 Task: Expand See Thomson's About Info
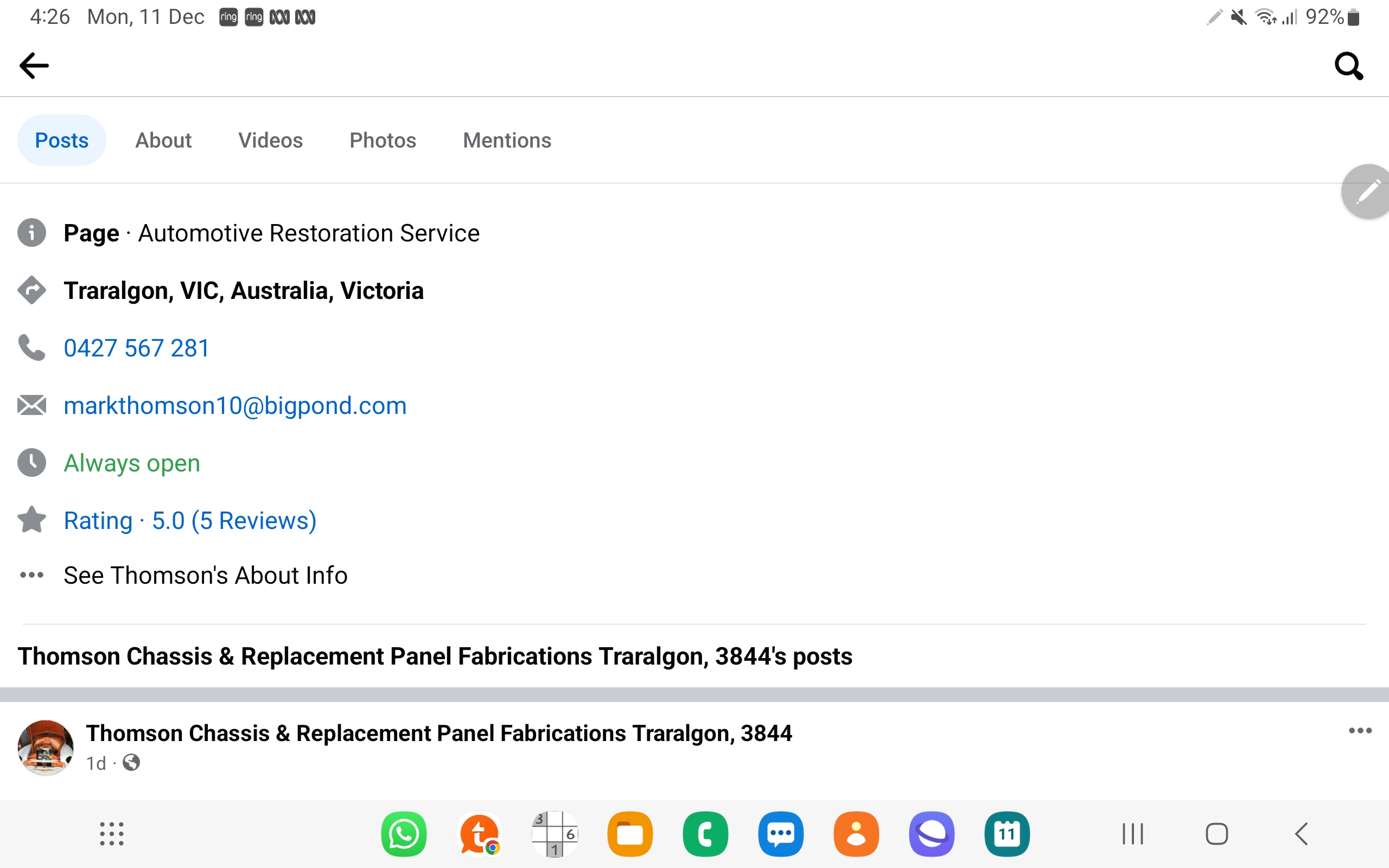pyautogui.click(x=206, y=575)
